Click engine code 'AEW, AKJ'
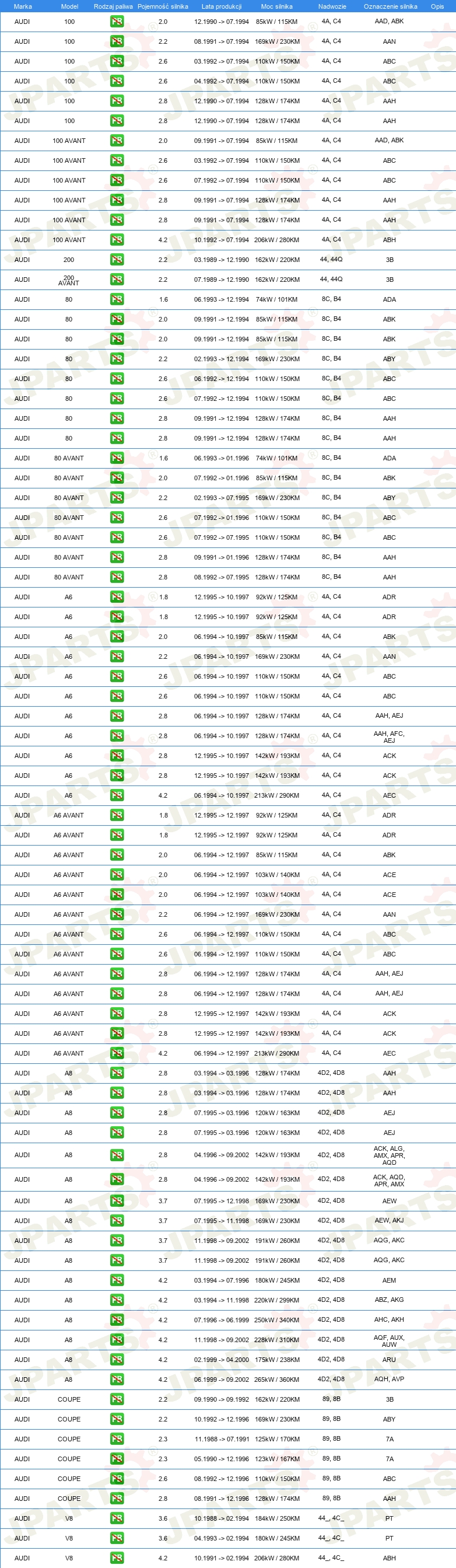456x1568 pixels. pos(389,1220)
